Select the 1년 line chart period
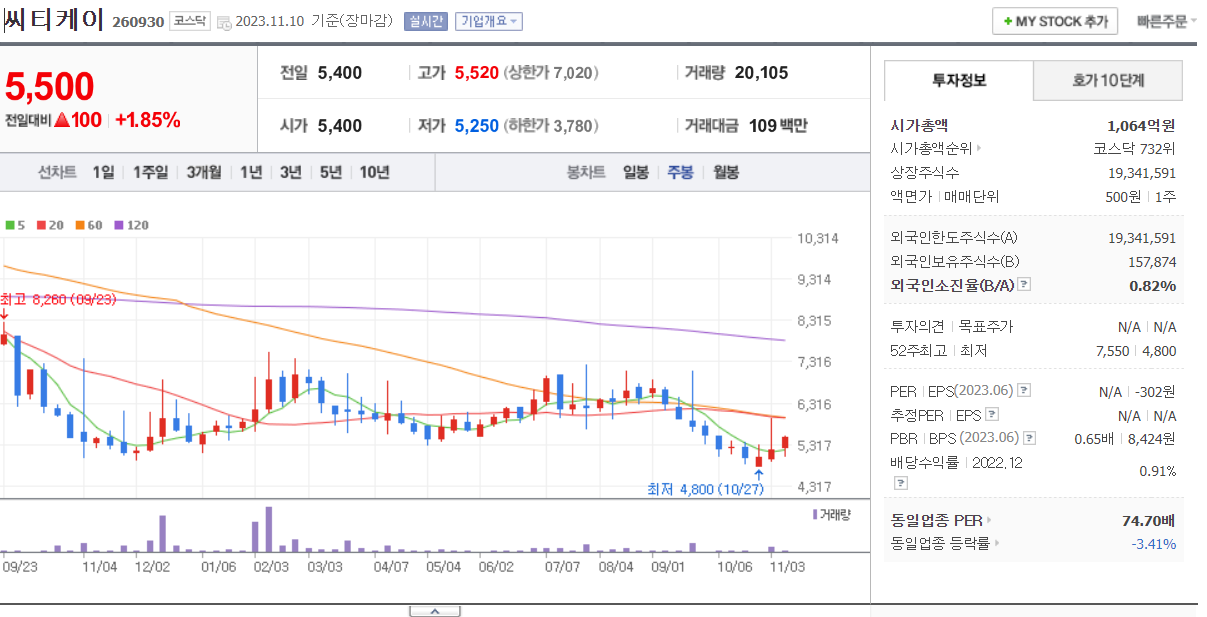This screenshot has height=617, width=1207. (251, 172)
